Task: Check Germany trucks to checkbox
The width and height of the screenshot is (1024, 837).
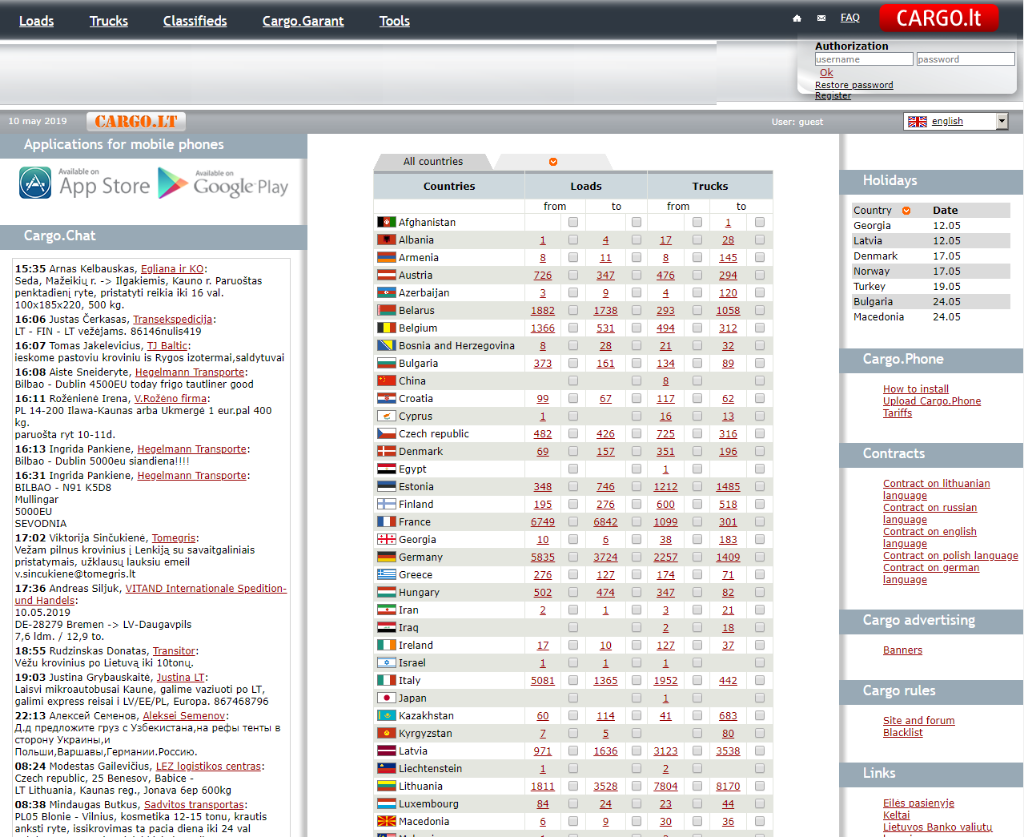Action: tap(760, 557)
